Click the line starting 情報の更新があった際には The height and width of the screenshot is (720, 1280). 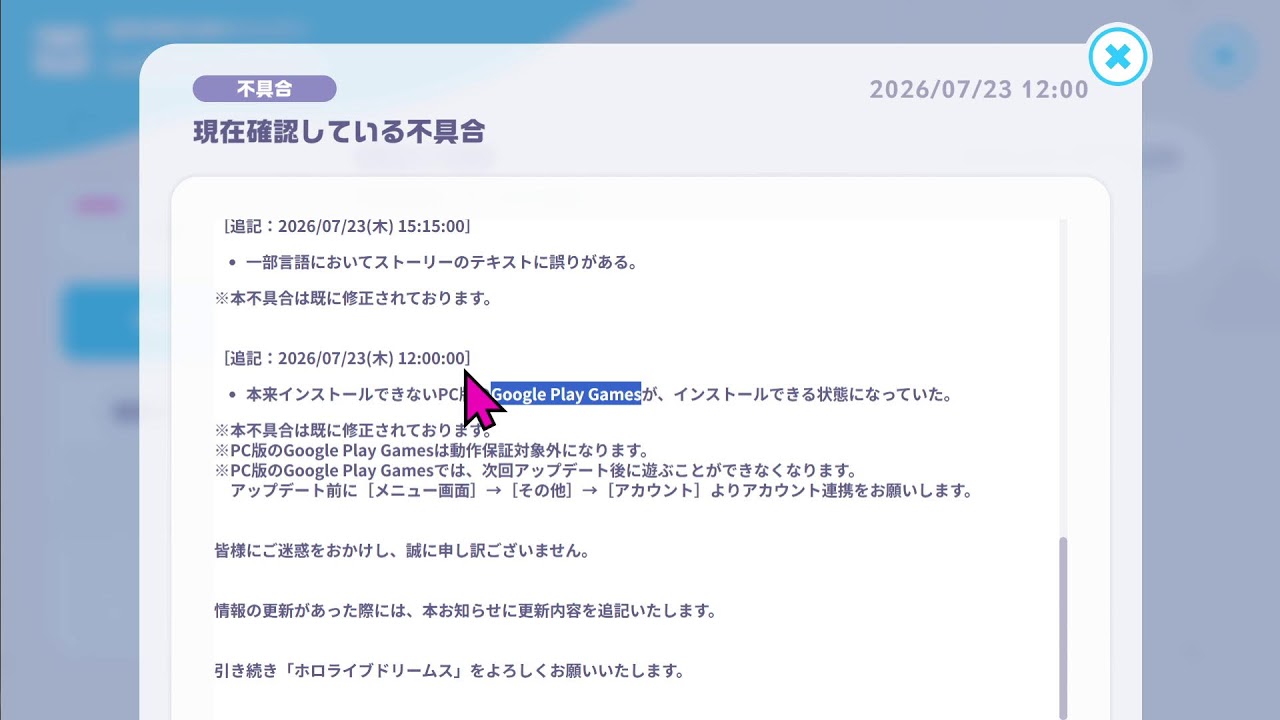[x=465, y=610]
